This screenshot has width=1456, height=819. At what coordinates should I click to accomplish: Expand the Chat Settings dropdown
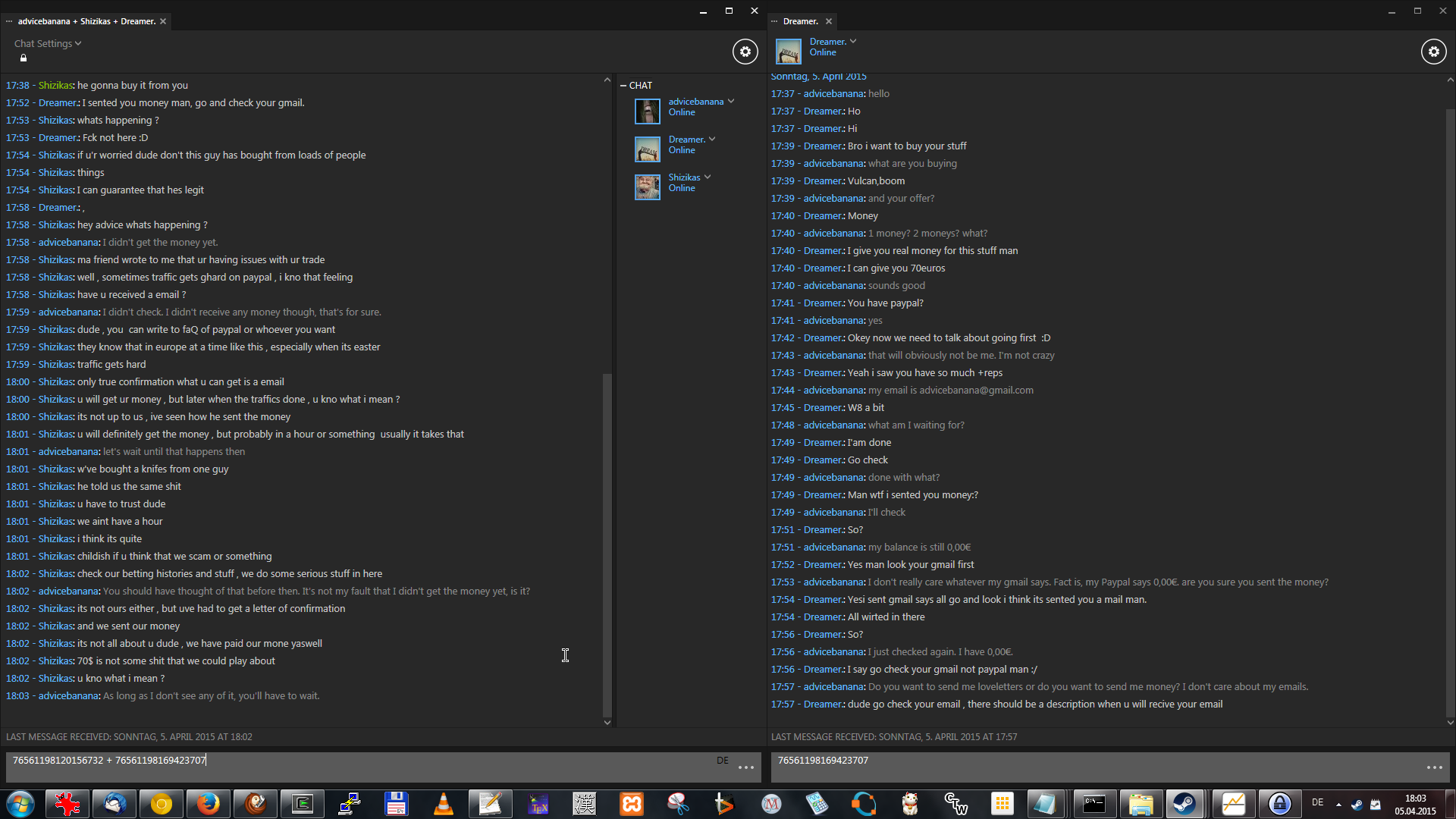pos(47,44)
